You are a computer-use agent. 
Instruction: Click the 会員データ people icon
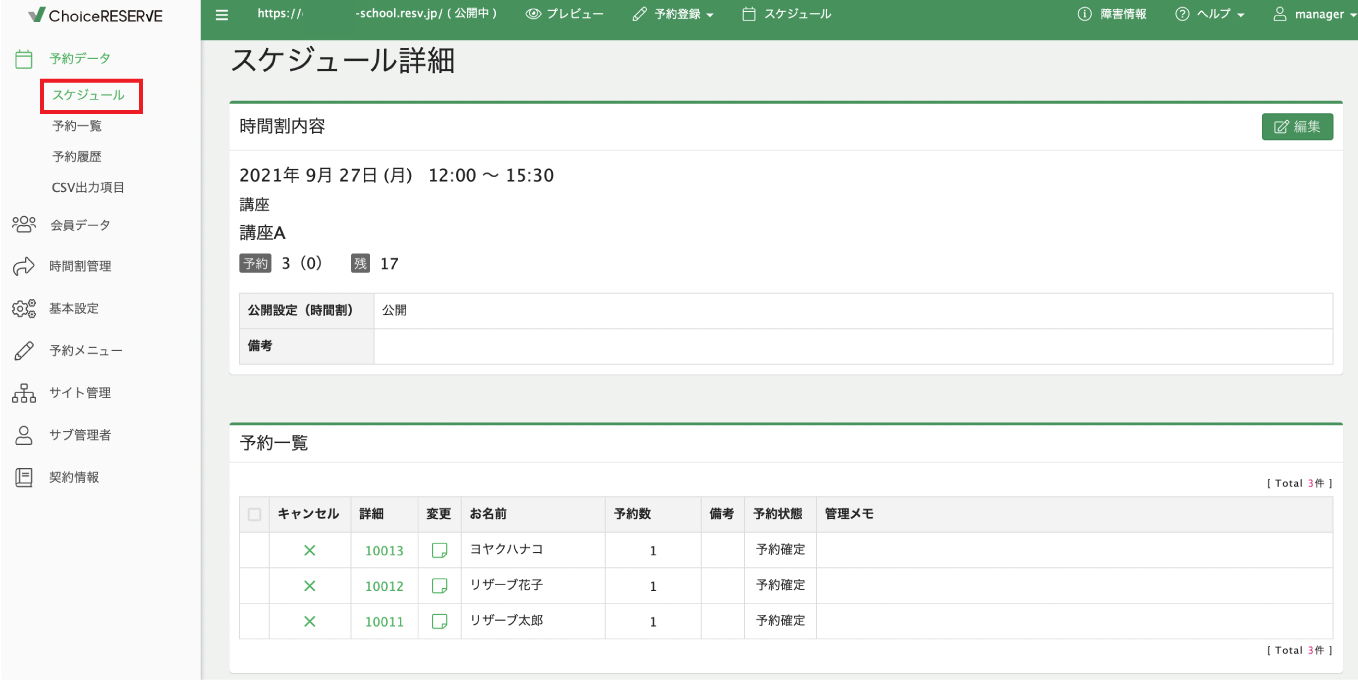pyautogui.click(x=24, y=224)
